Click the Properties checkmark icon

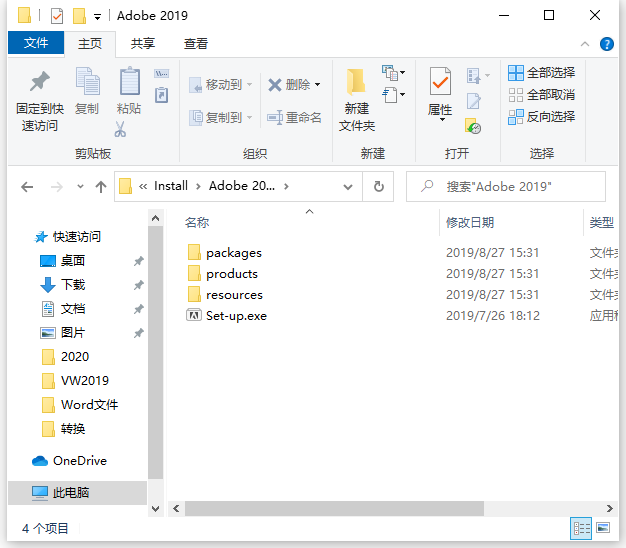[440, 81]
